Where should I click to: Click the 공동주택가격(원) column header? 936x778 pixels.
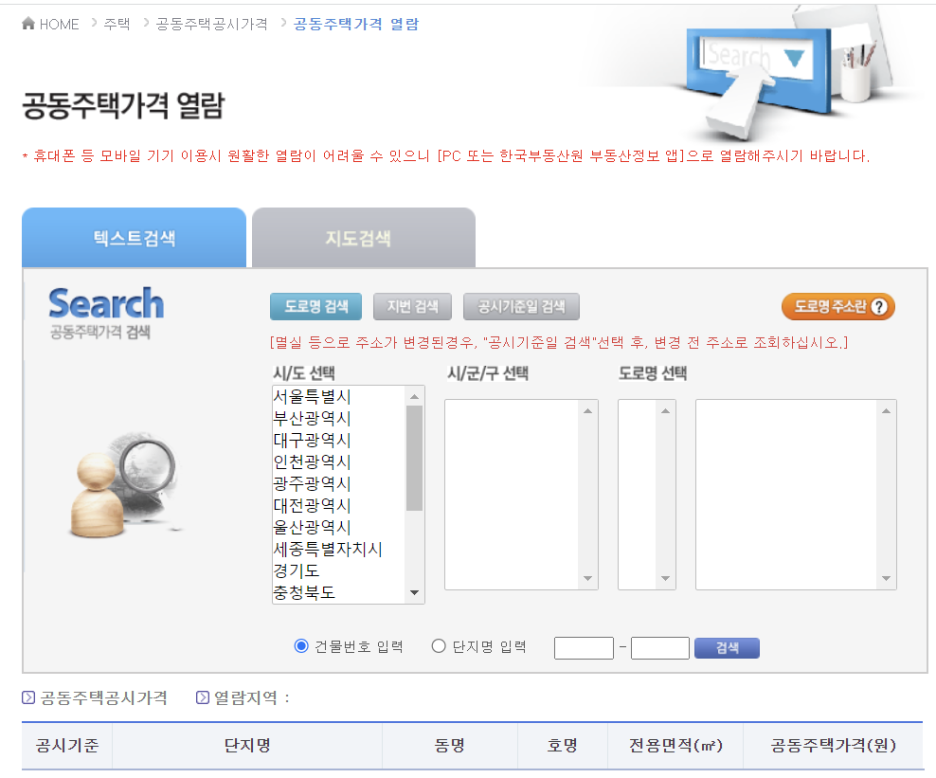[833, 745]
